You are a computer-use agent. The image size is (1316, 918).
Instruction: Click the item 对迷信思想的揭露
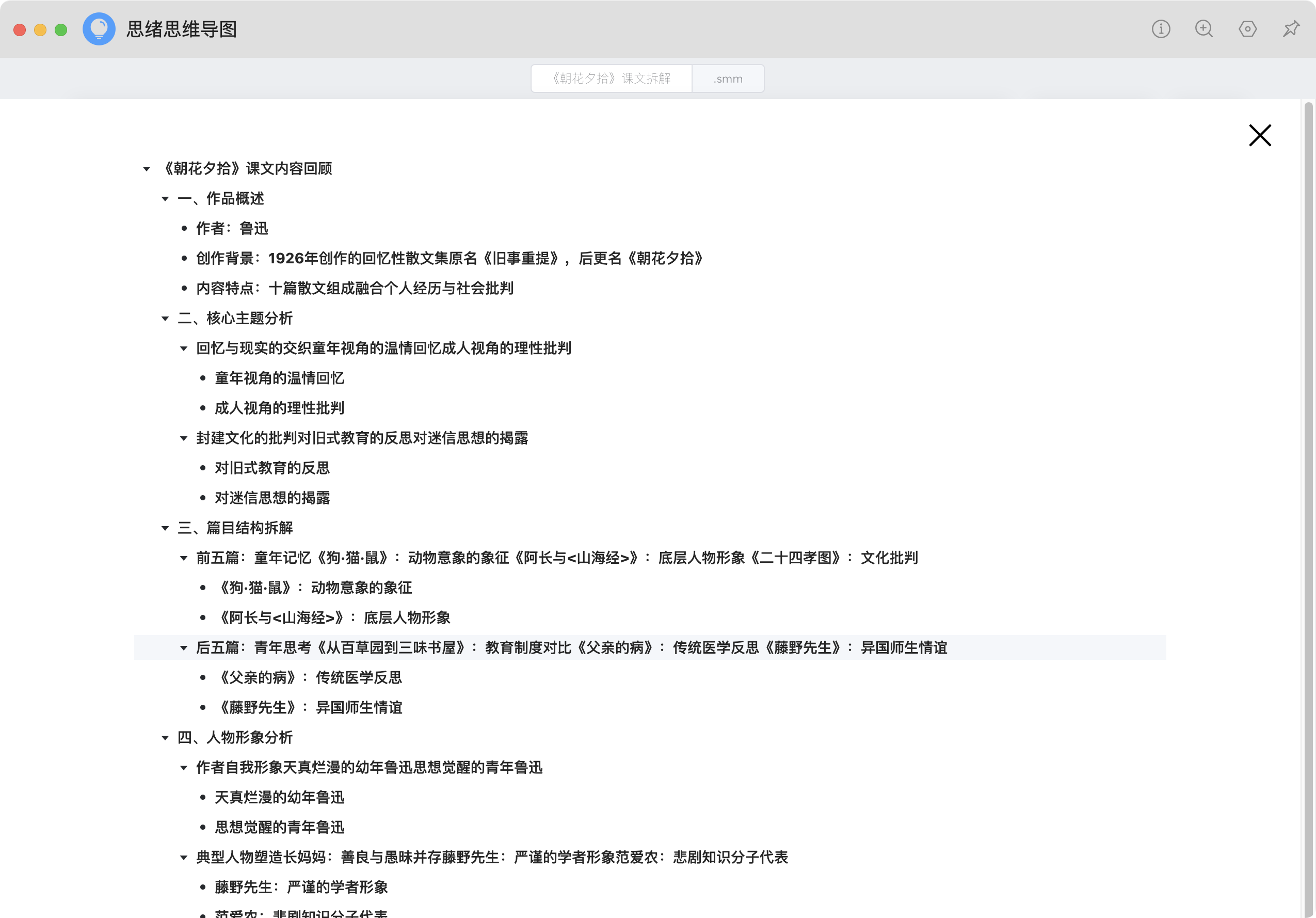click(x=272, y=498)
